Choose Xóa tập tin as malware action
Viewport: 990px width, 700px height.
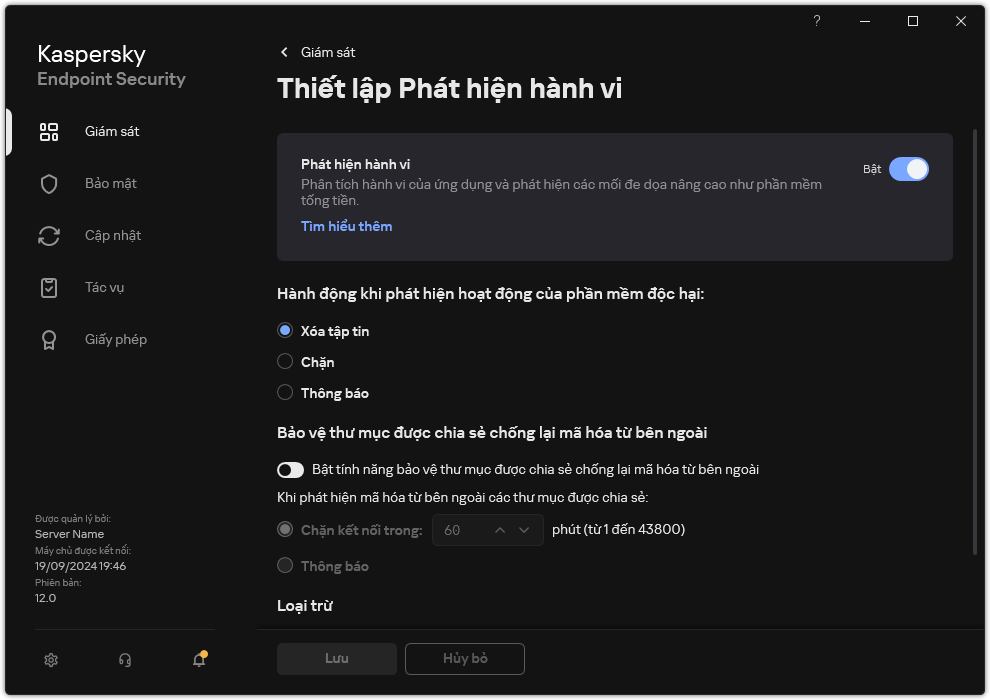pyautogui.click(x=285, y=330)
